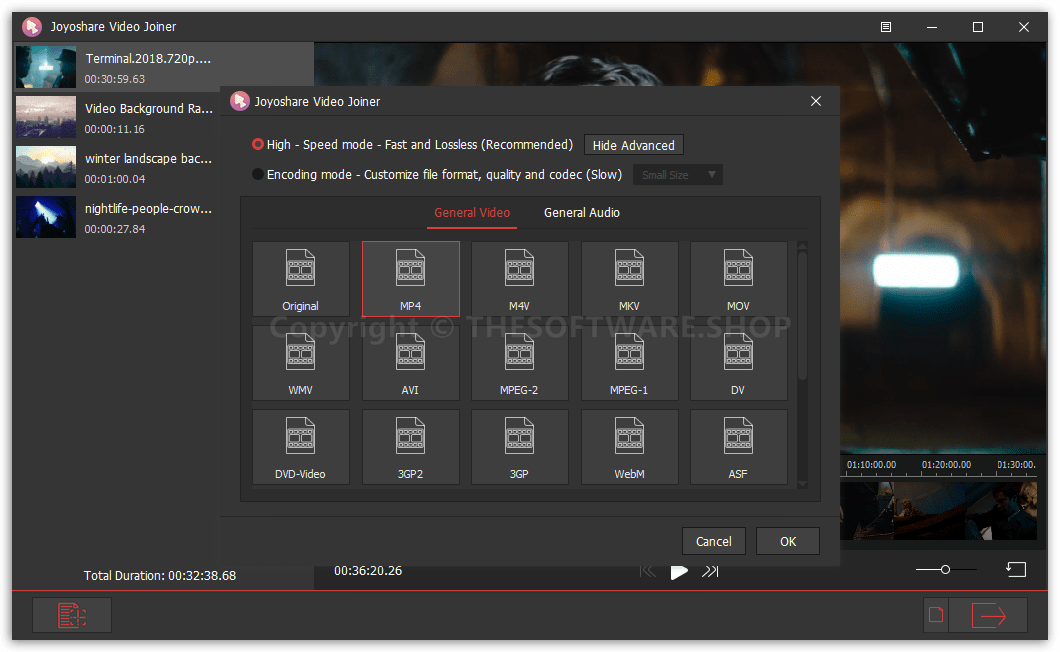This screenshot has height=652, width=1060.
Task: Switch to the General Audio tab
Action: coord(581,212)
